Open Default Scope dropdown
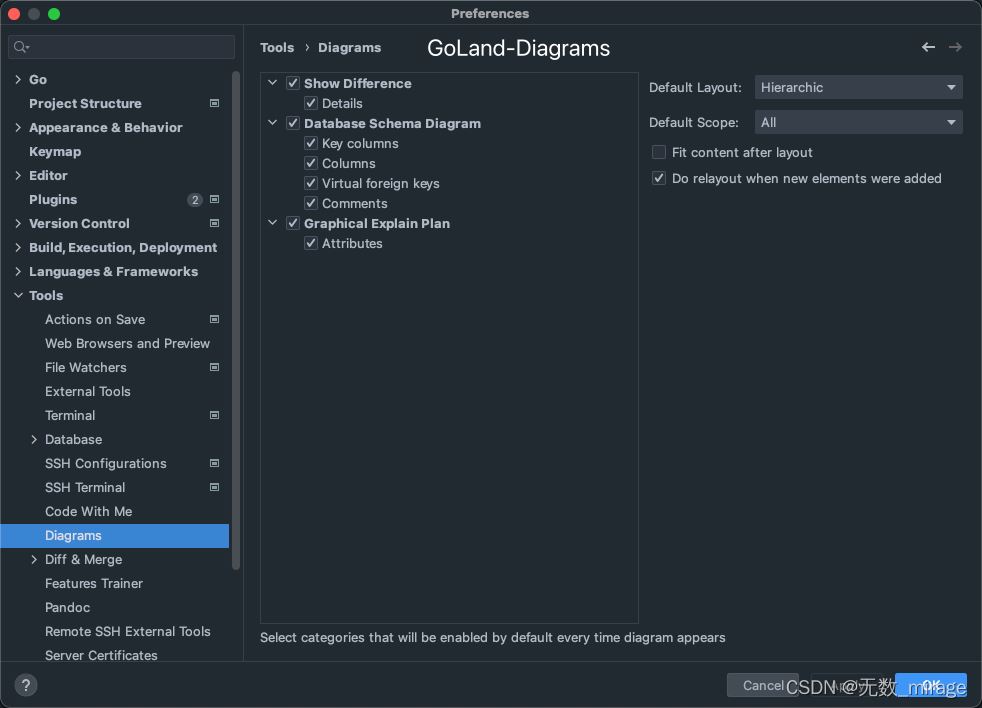982x708 pixels. coord(858,122)
